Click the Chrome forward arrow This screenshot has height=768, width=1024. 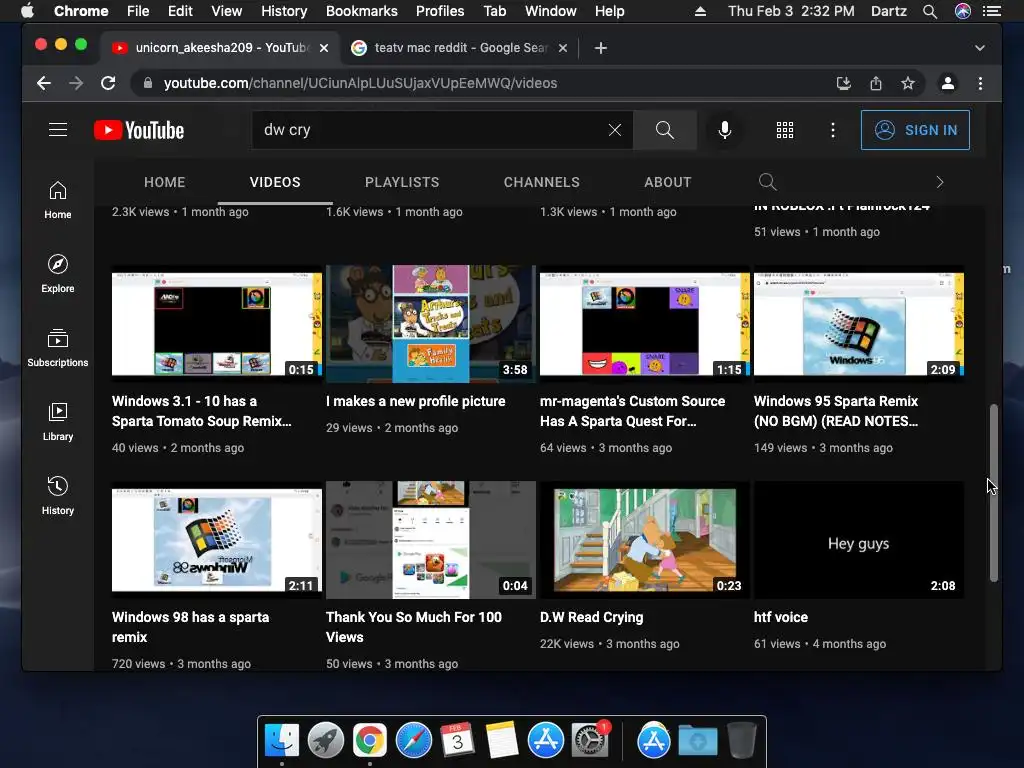click(76, 83)
